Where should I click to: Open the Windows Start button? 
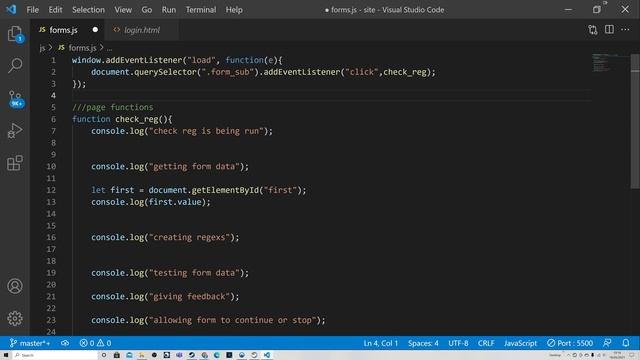pyautogui.click(x=6, y=356)
